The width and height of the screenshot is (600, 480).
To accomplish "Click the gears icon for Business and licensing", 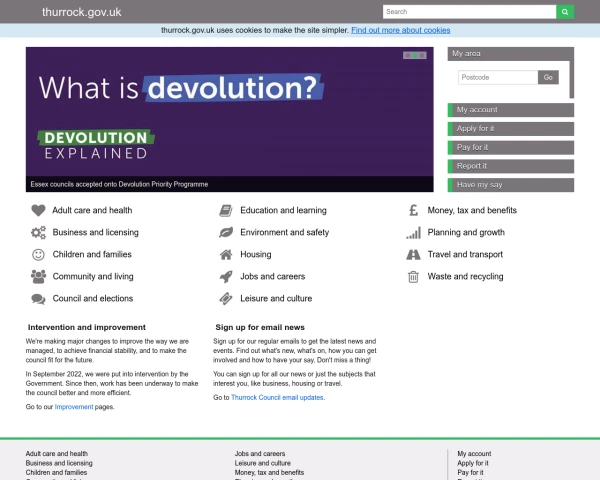I will click(x=38, y=232).
